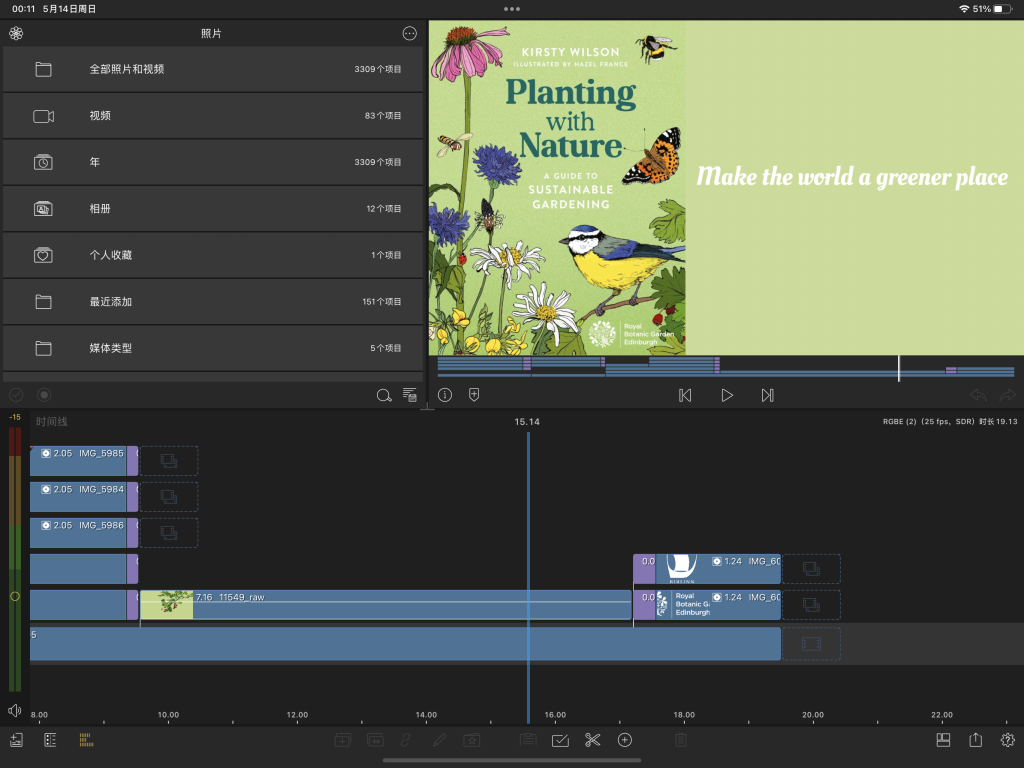The height and width of the screenshot is (768, 1024).
Task: Click the clipboard paste icon
Action: click(x=528, y=739)
